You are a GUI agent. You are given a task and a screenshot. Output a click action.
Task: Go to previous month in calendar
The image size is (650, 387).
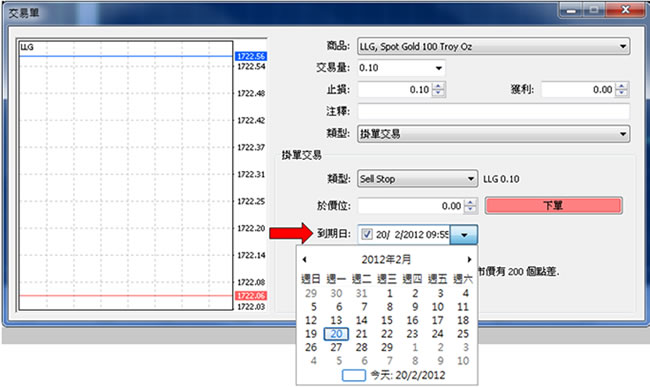click(305, 259)
